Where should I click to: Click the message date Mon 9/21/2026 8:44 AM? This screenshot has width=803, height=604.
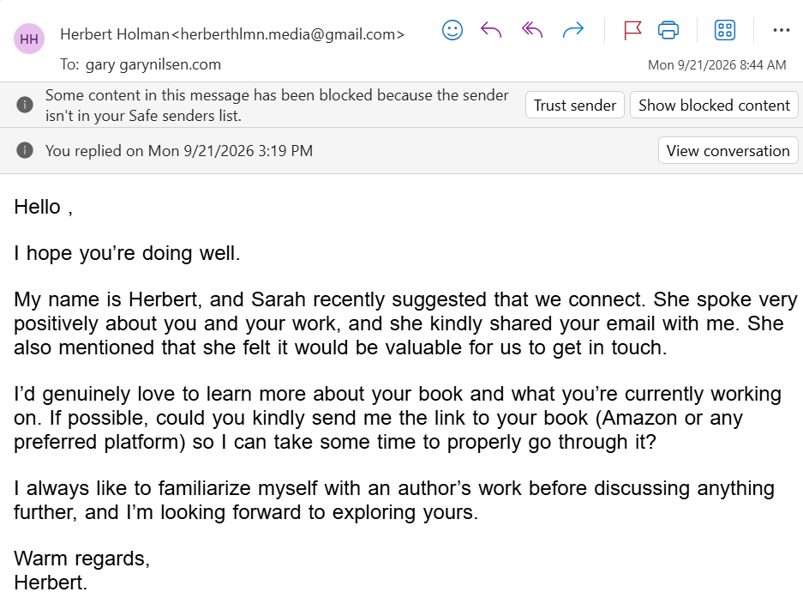tap(716, 65)
